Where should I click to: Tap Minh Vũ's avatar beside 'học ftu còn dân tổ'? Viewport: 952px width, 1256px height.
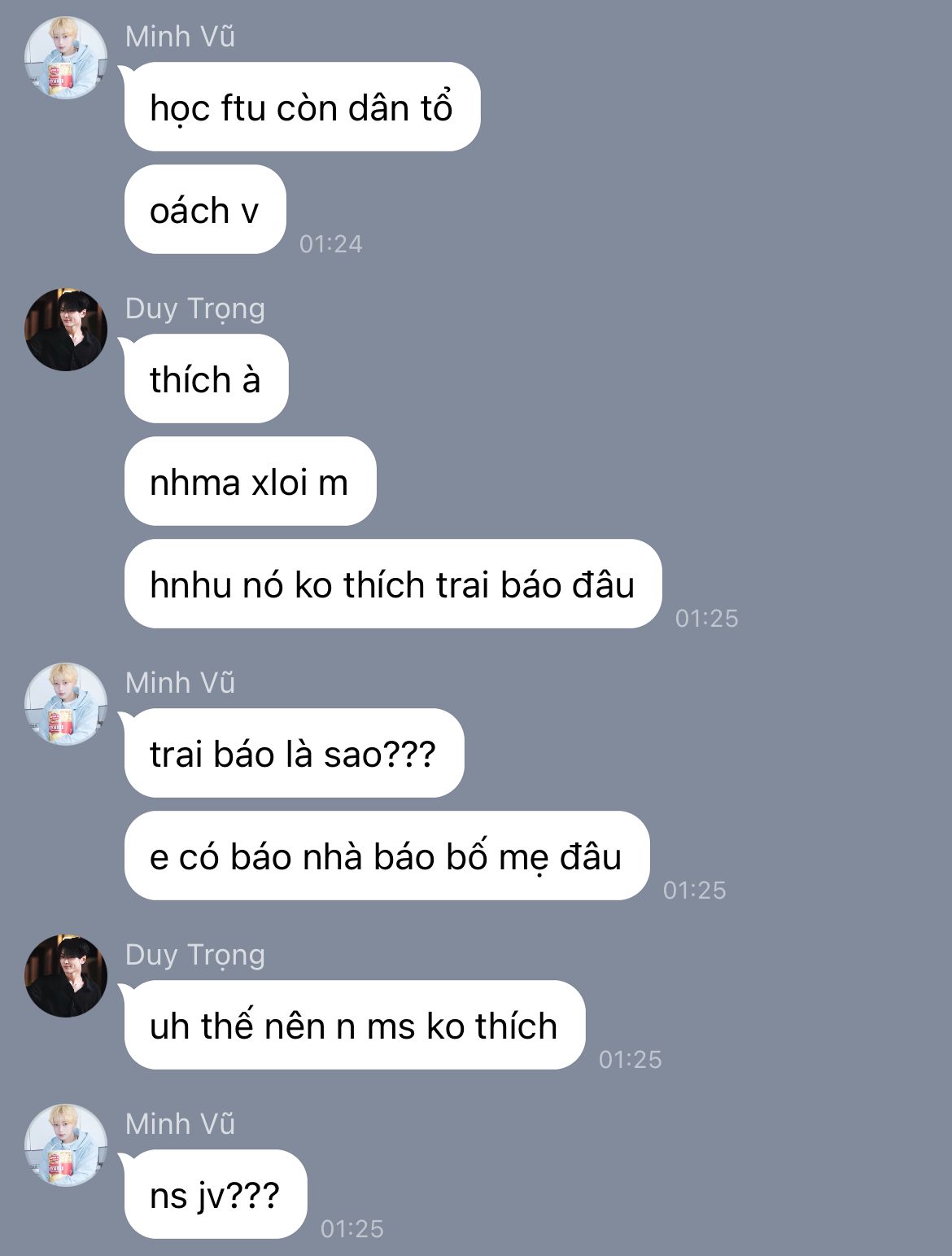(x=66, y=57)
